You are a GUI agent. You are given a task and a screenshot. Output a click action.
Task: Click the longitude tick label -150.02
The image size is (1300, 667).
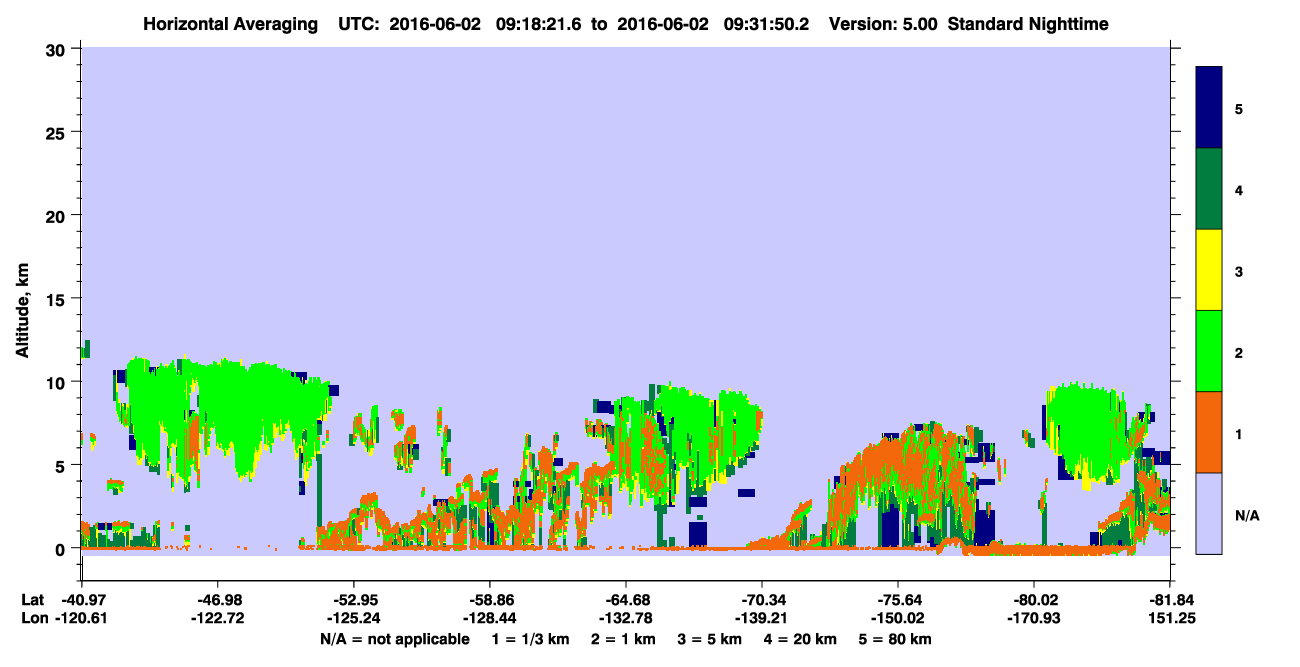[898, 618]
